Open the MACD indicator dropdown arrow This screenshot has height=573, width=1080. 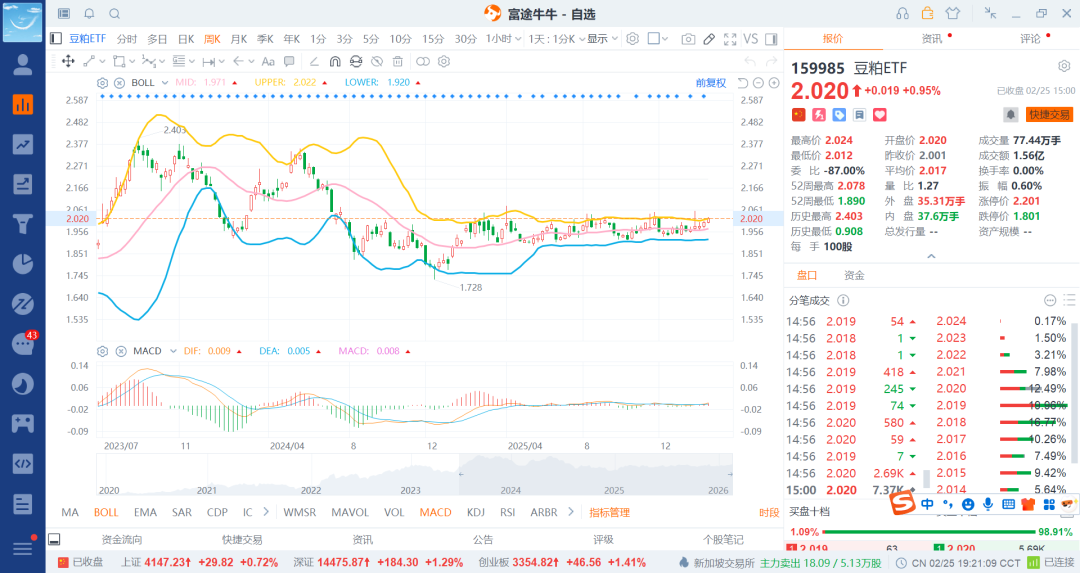coord(173,351)
